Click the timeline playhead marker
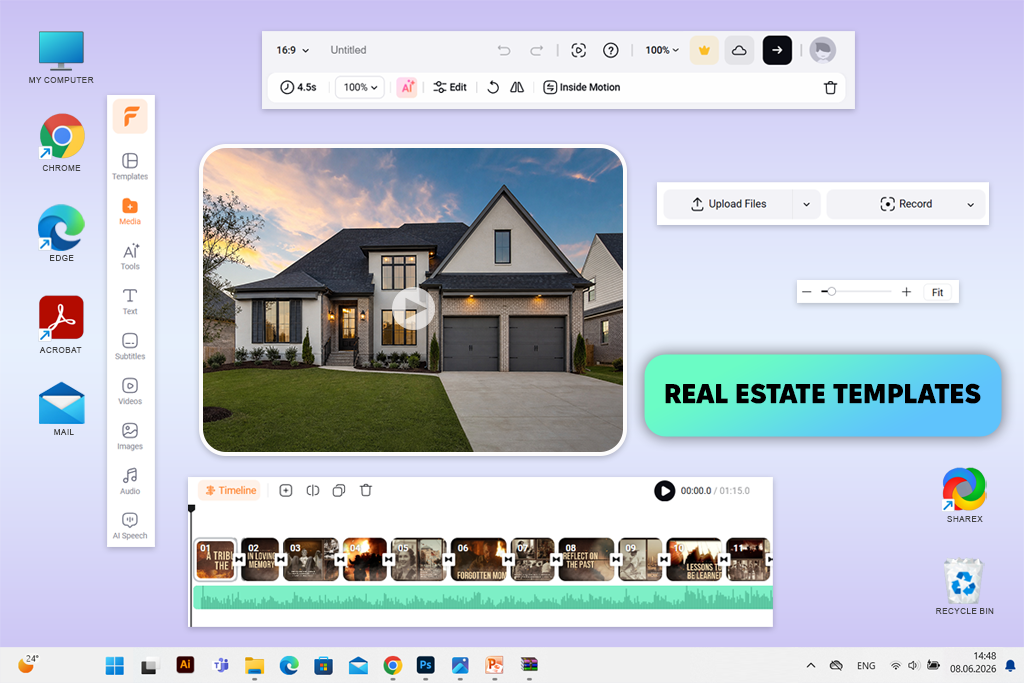This screenshot has width=1024, height=683. 191,508
